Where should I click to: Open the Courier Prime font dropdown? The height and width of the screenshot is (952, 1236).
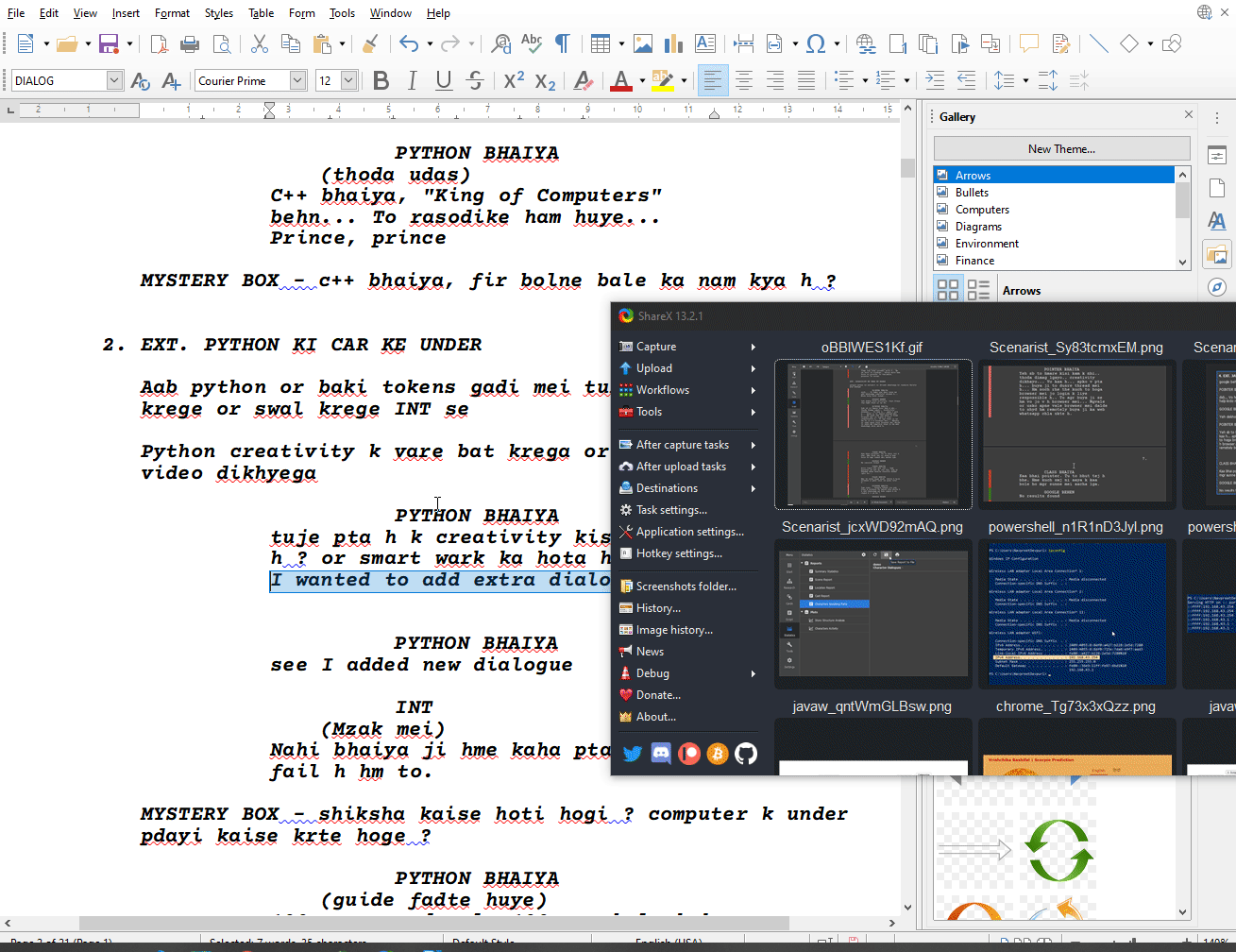(297, 81)
